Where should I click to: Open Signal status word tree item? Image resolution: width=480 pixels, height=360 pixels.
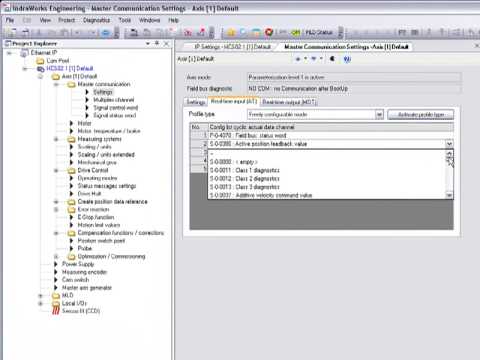point(114,116)
